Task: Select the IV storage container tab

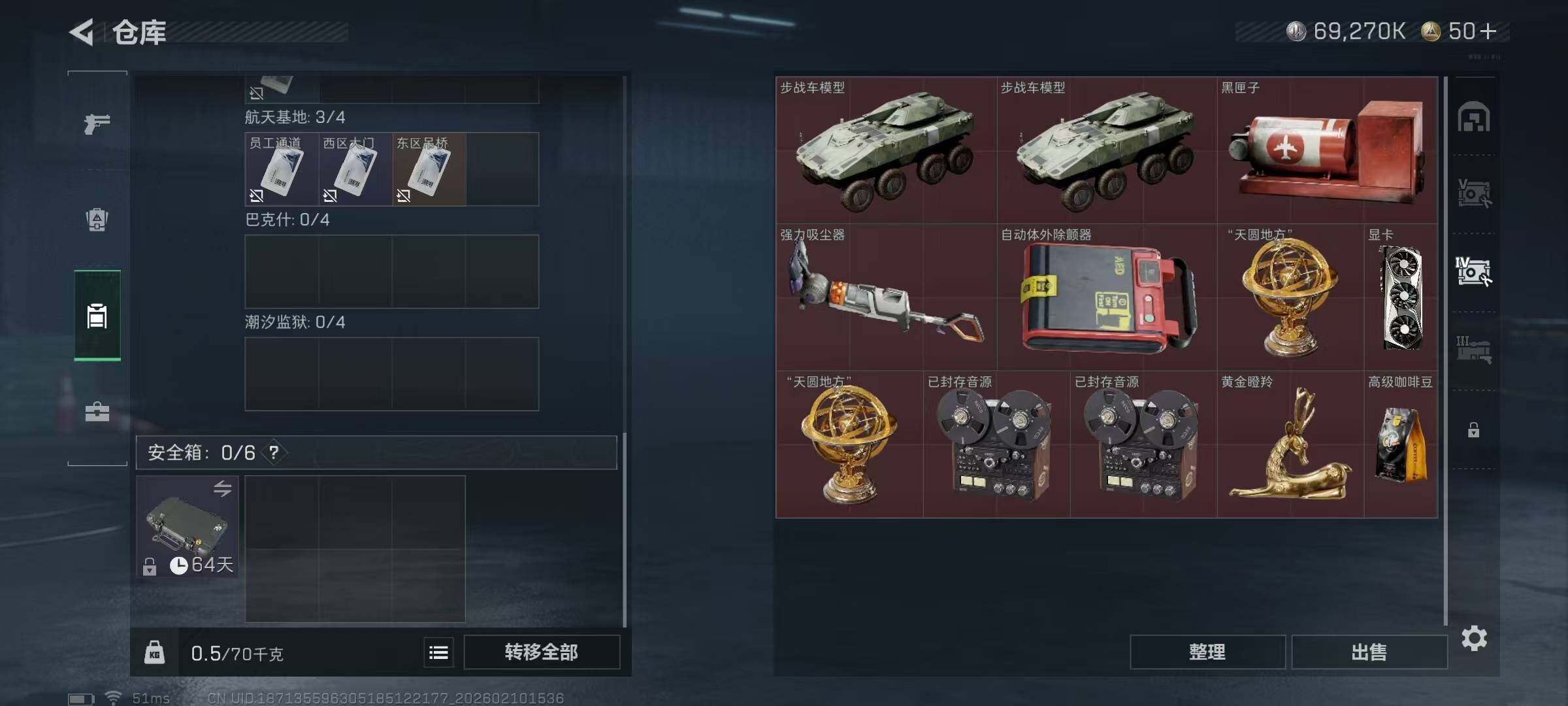Action: 1473,271
